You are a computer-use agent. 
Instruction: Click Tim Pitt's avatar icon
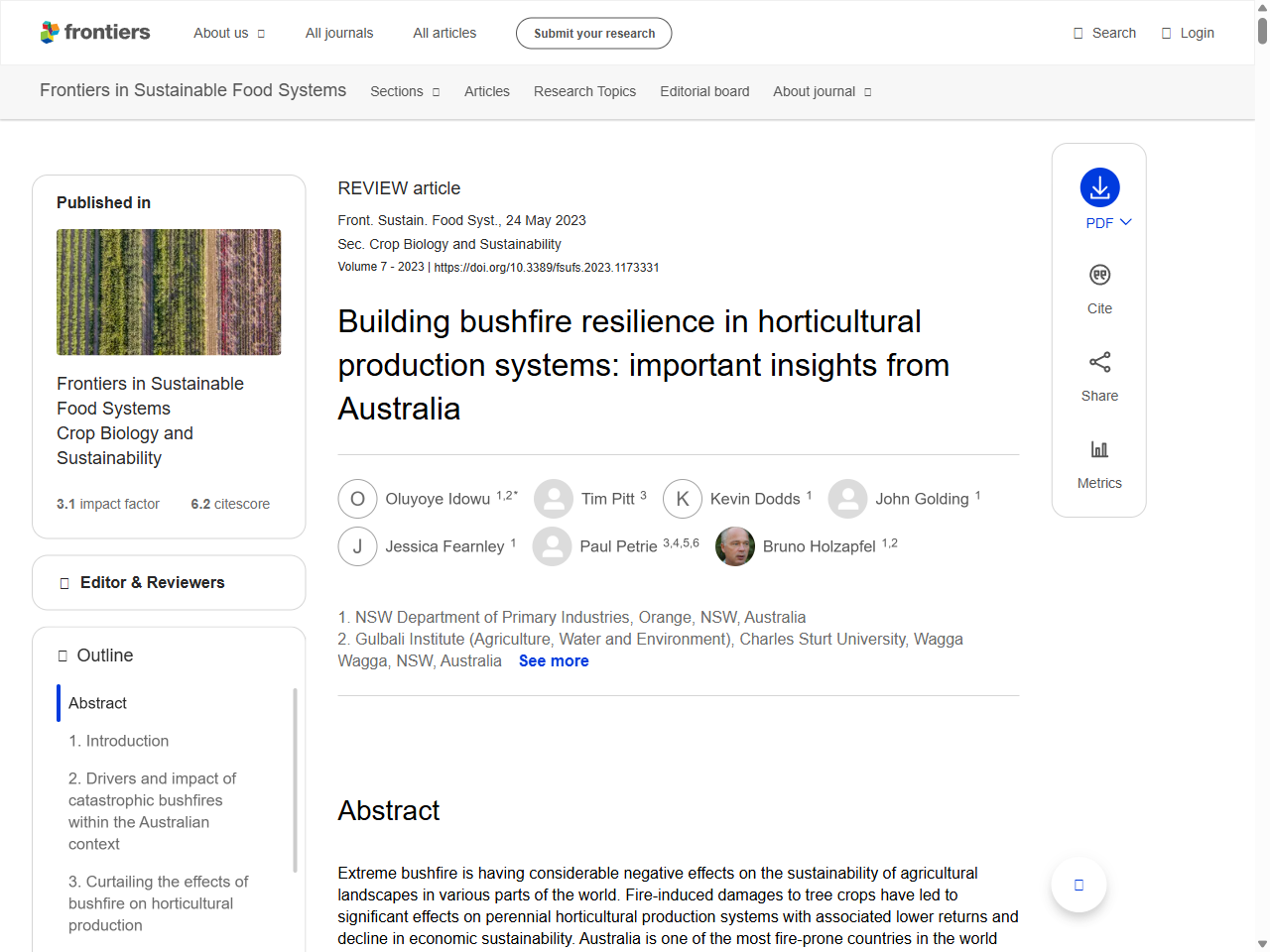coord(554,499)
